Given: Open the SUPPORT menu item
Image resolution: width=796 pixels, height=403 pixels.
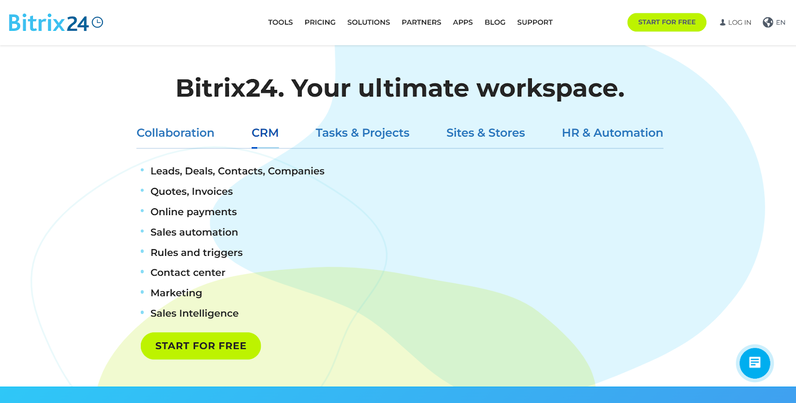Looking at the screenshot, I should point(535,22).
